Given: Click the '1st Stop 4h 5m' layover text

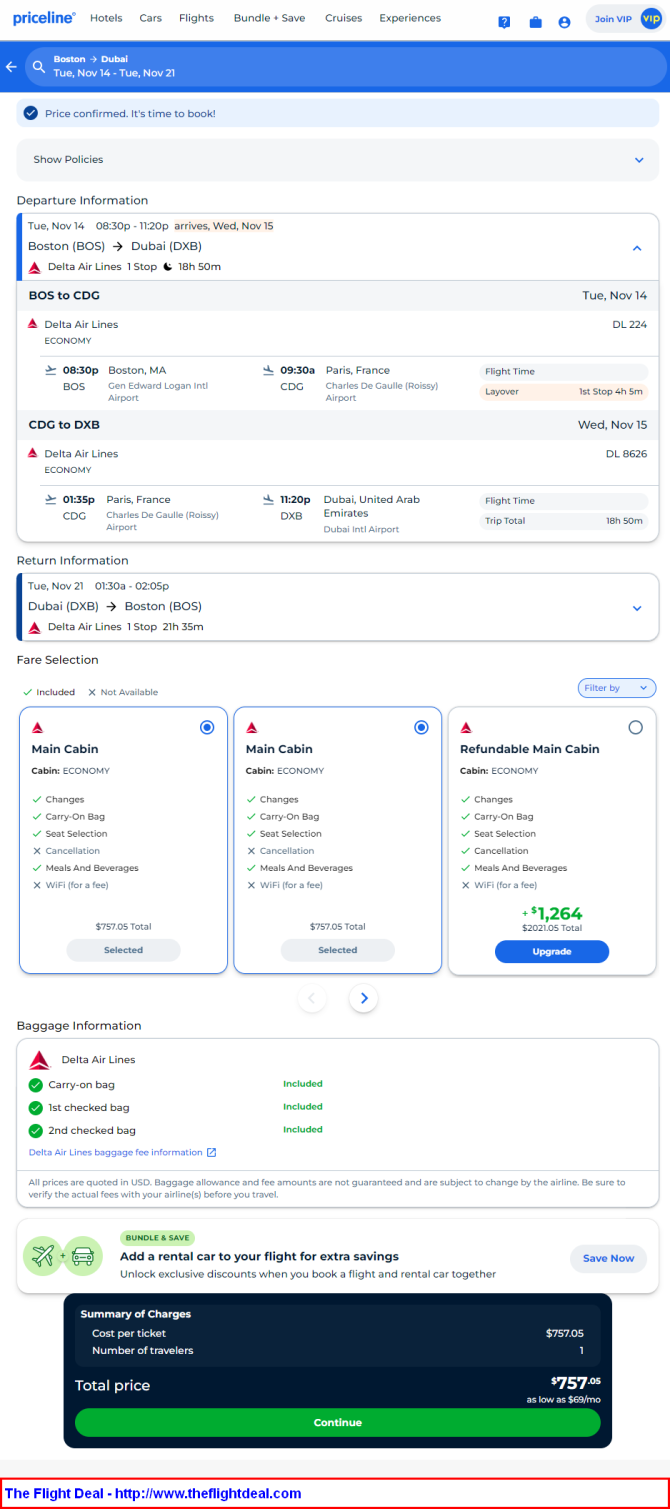Looking at the screenshot, I should [x=611, y=391].
